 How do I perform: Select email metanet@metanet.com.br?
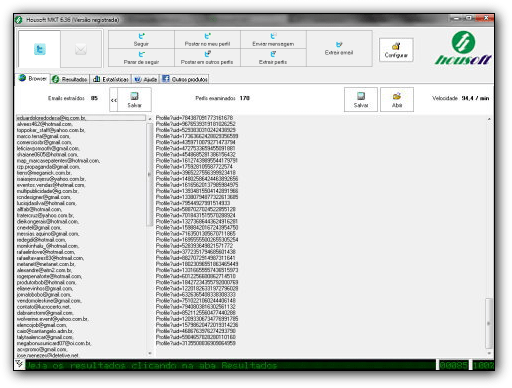(x=46, y=264)
